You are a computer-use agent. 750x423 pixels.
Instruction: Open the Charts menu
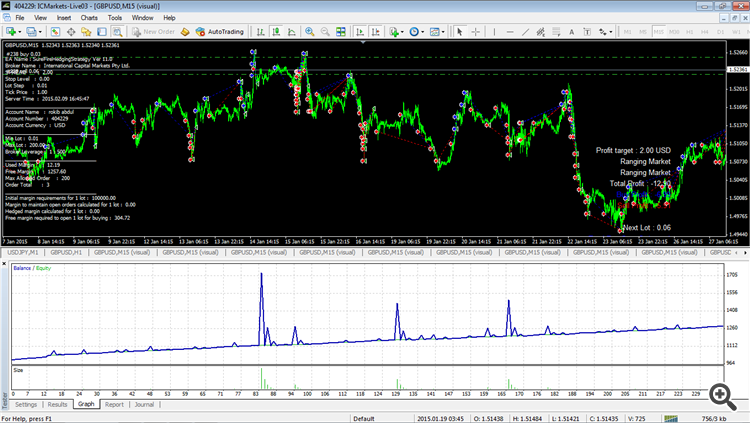pos(88,17)
